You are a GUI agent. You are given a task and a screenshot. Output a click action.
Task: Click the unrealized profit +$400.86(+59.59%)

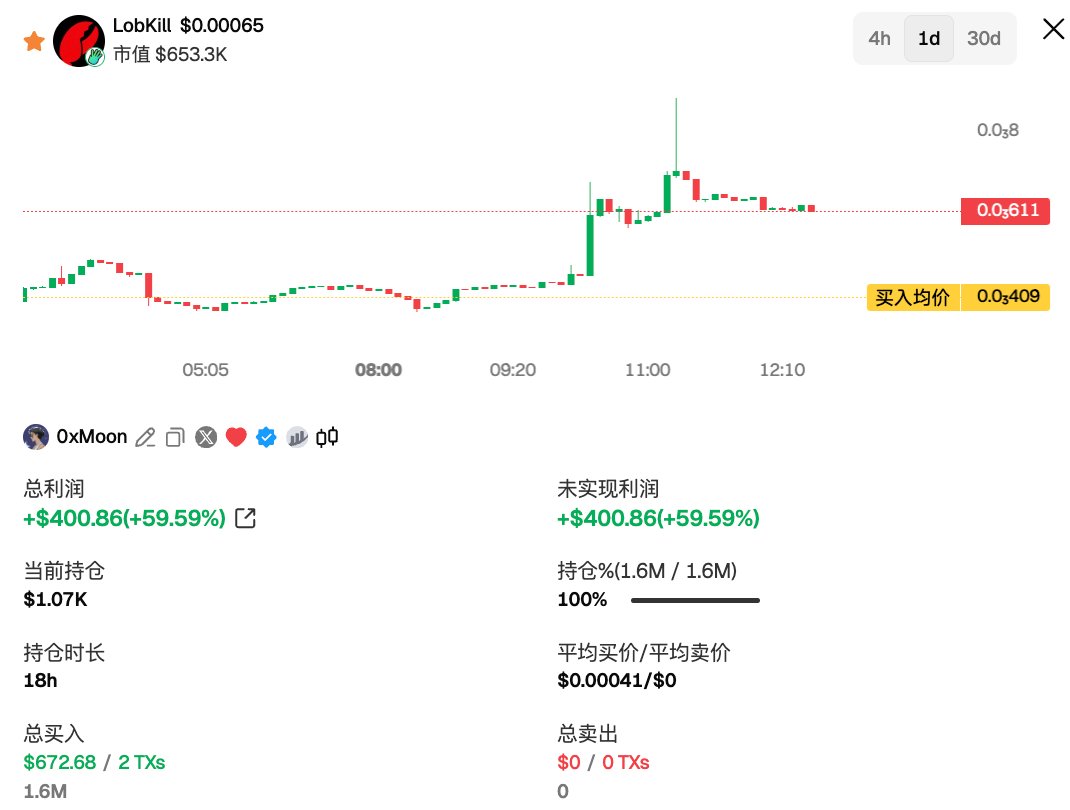click(x=658, y=519)
